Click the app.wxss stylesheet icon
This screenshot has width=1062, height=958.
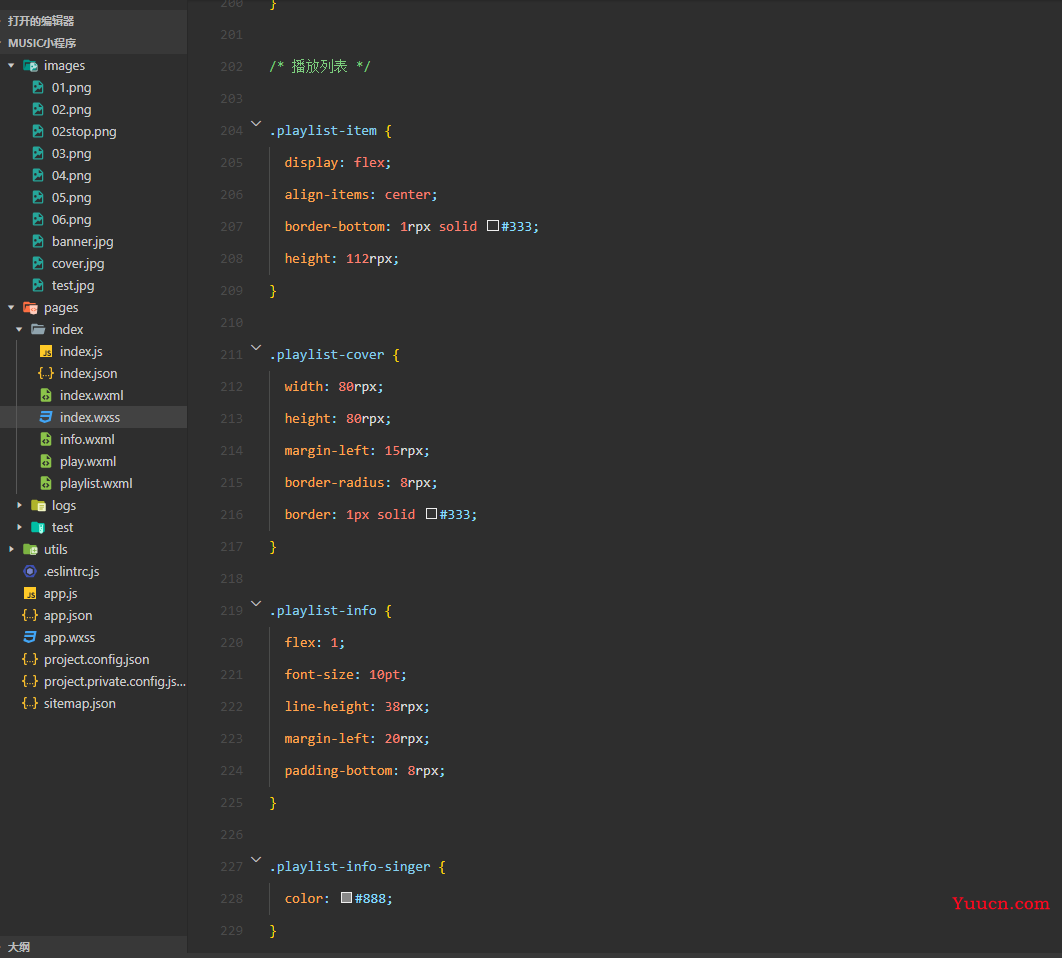30,638
